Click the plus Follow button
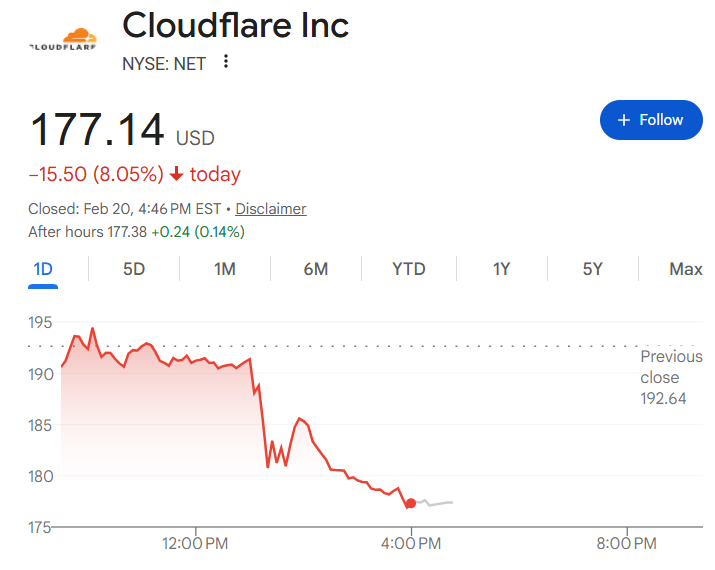The height and width of the screenshot is (570, 715). pyautogui.click(x=650, y=120)
